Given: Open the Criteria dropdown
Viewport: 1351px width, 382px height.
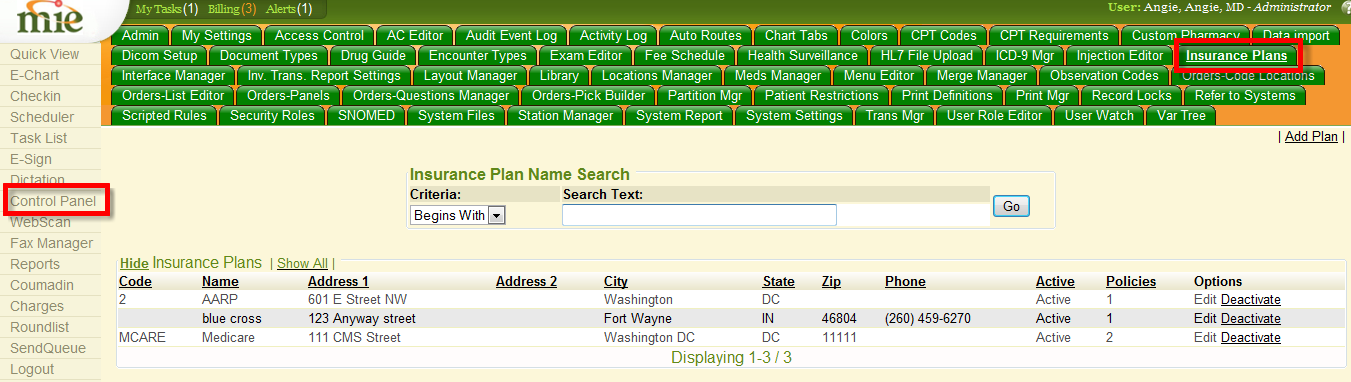Looking at the screenshot, I should (x=459, y=215).
